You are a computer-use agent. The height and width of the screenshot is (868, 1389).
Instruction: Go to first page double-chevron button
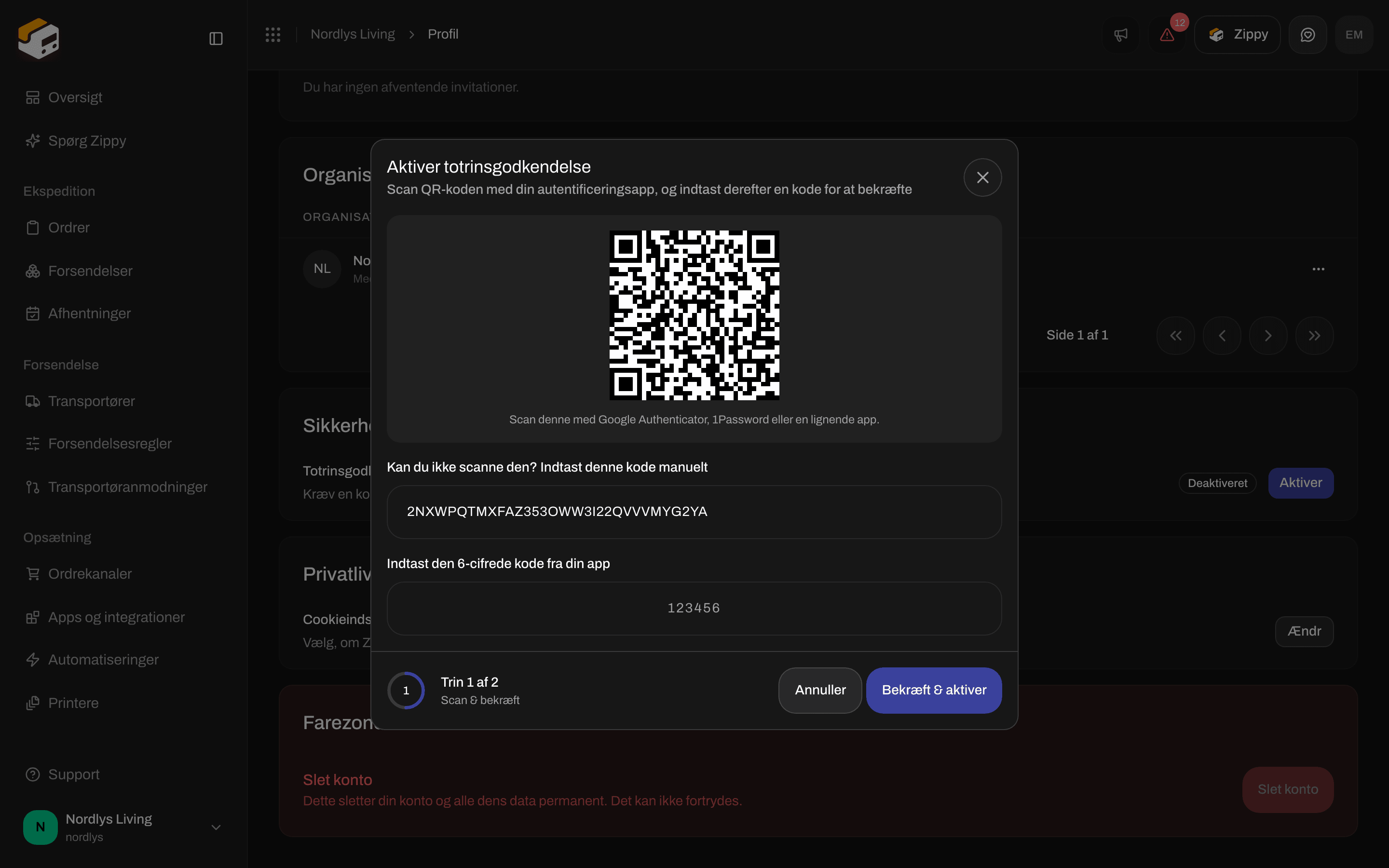[1175, 336]
